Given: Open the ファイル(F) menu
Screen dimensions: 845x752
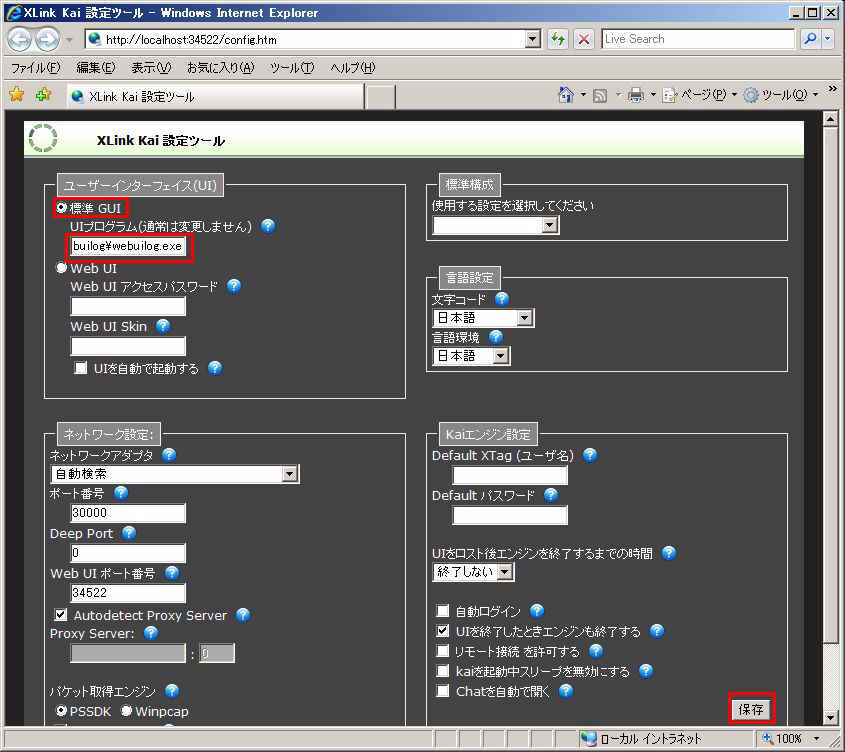Looking at the screenshot, I should 36,68.
